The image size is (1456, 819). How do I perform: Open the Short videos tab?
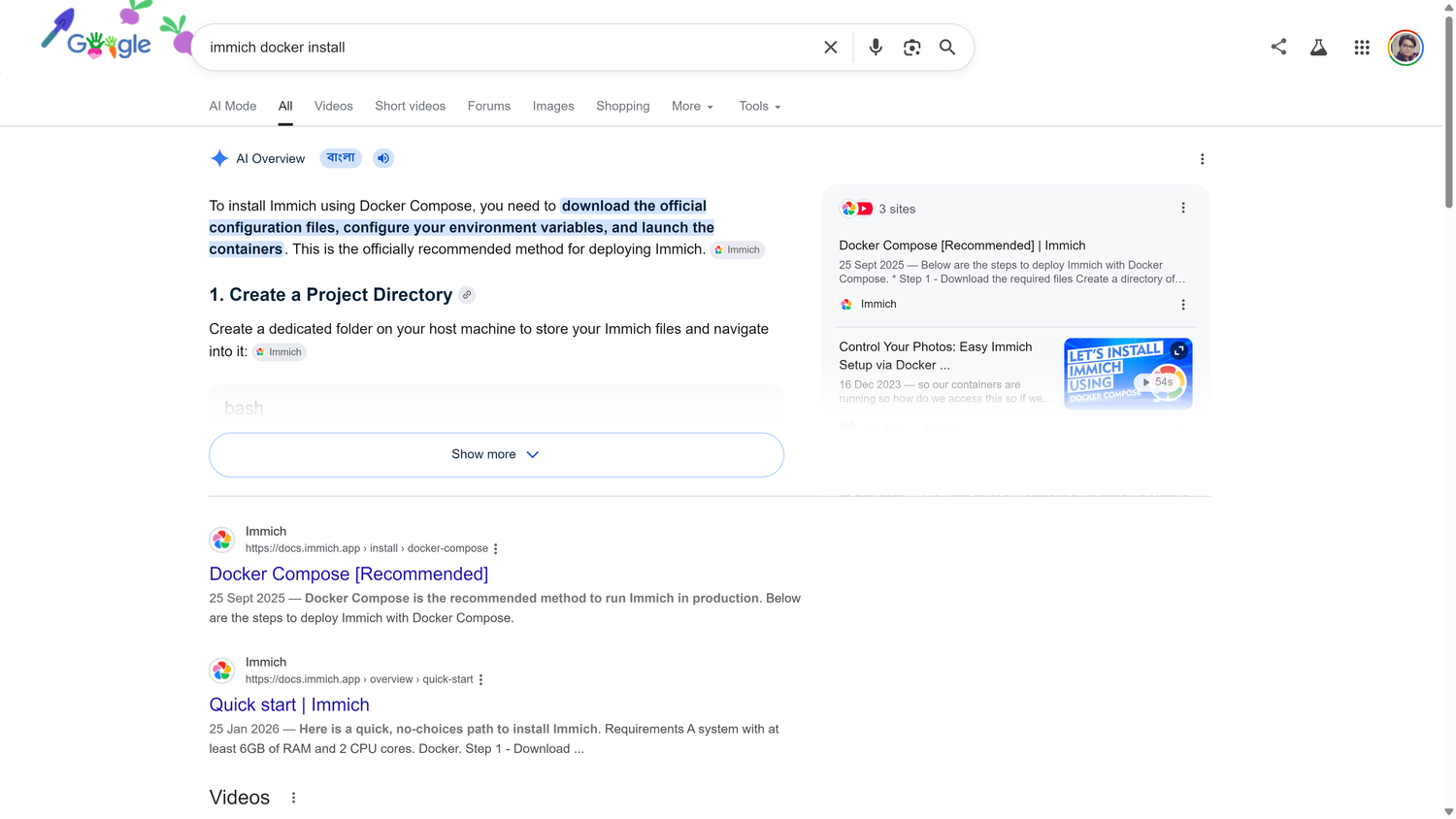[411, 107]
